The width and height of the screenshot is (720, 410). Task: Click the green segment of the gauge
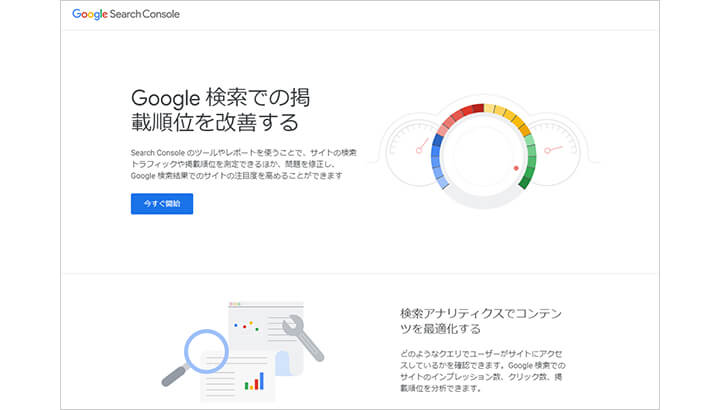click(528, 162)
